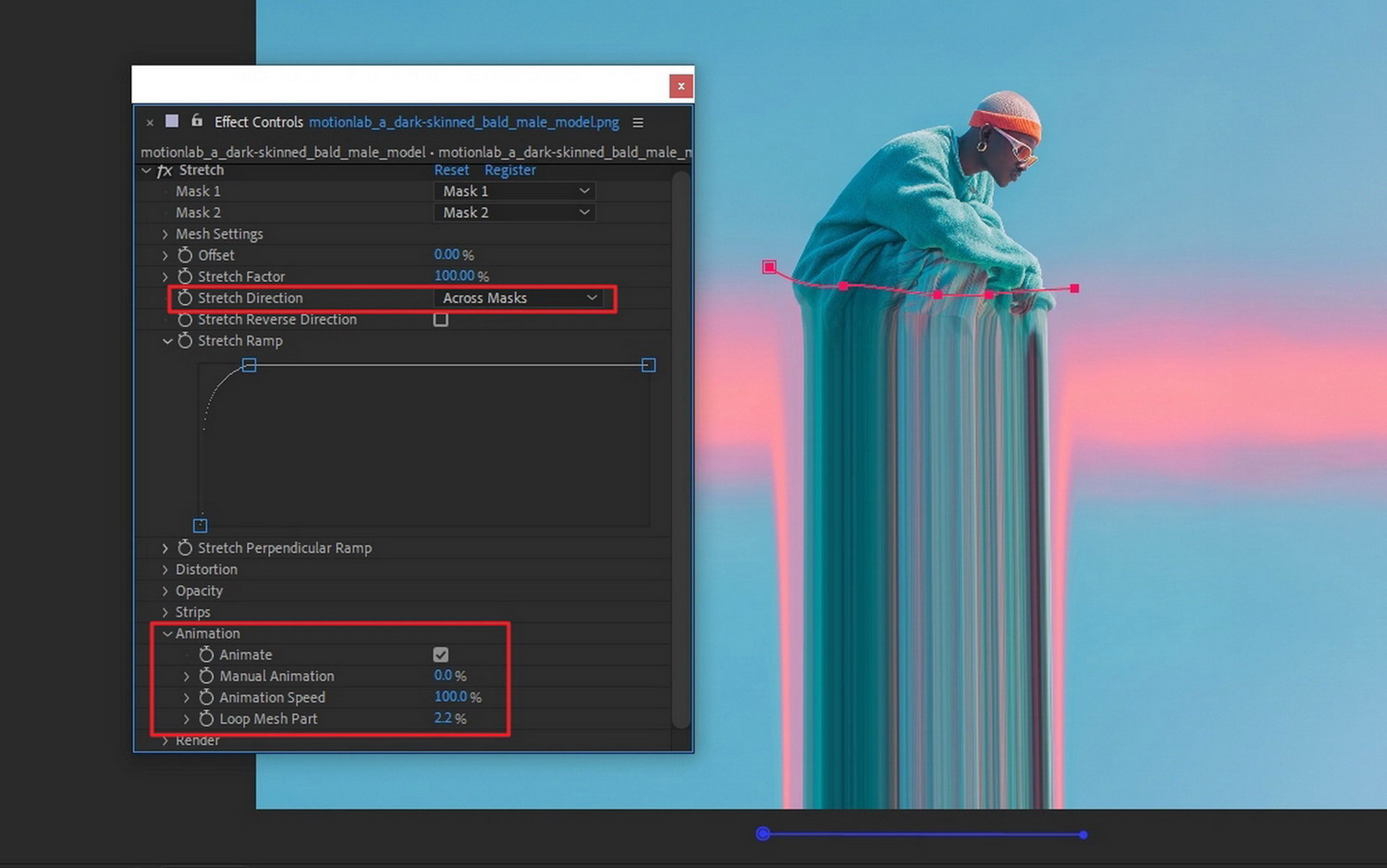Image resolution: width=1387 pixels, height=868 pixels.
Task: Click the Effect Controls vertical scrollbar
Action: click(681, 450)
